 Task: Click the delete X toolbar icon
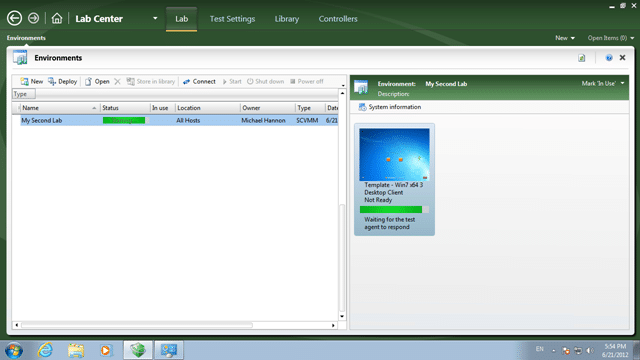coord(118,82)
